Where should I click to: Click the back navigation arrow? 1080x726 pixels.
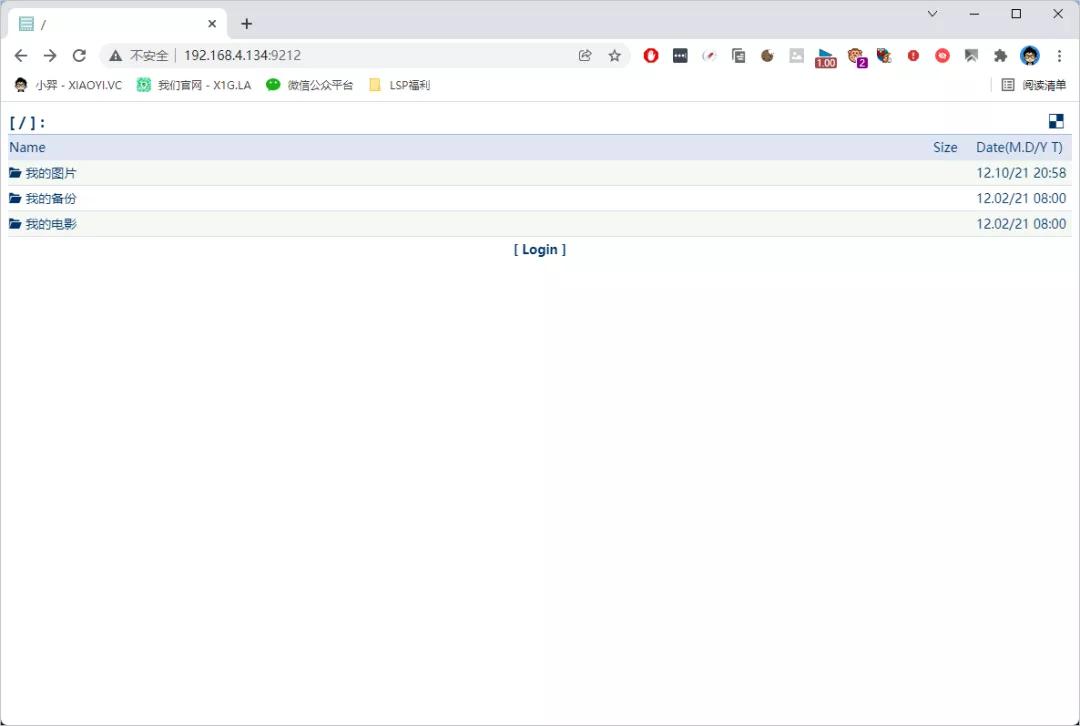click(21, 56)
